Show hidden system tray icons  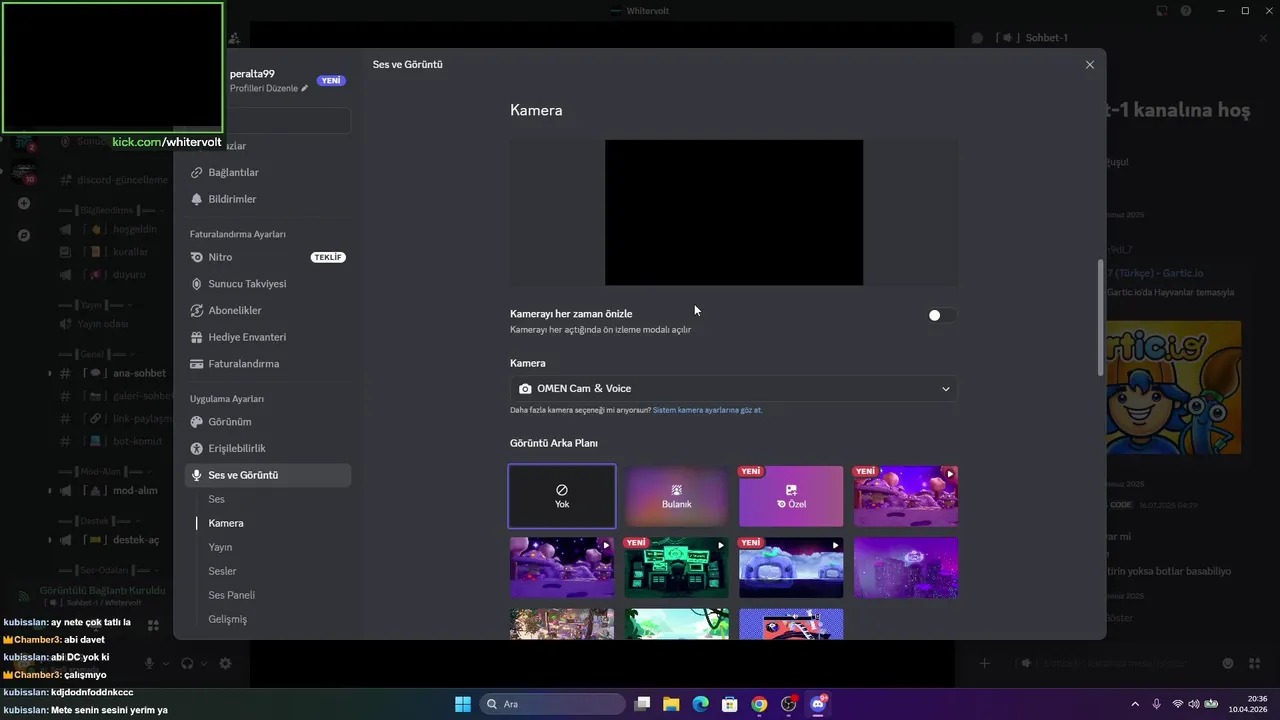click(1134, 704)
